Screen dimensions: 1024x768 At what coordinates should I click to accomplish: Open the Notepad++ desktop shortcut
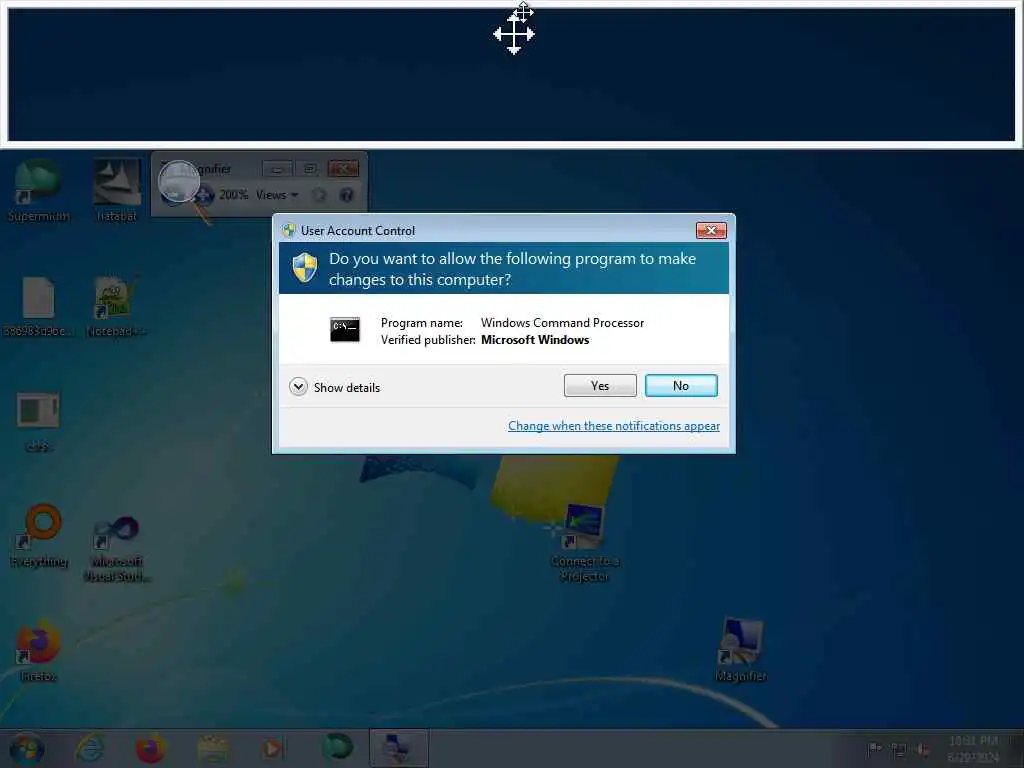[116, 306]
